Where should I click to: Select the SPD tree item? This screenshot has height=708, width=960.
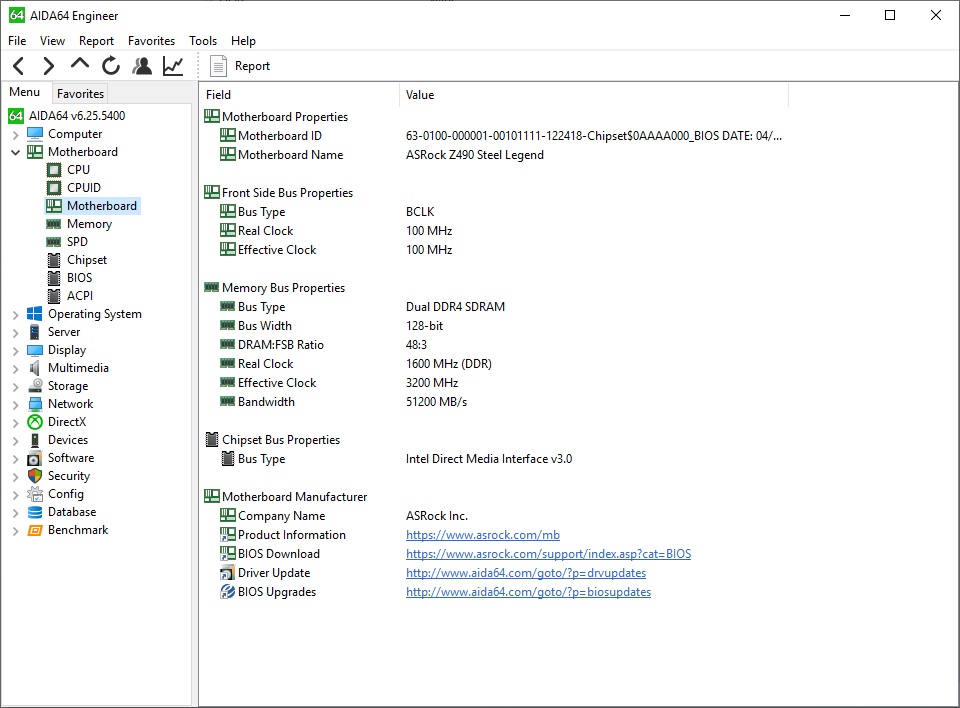point(77,241)
